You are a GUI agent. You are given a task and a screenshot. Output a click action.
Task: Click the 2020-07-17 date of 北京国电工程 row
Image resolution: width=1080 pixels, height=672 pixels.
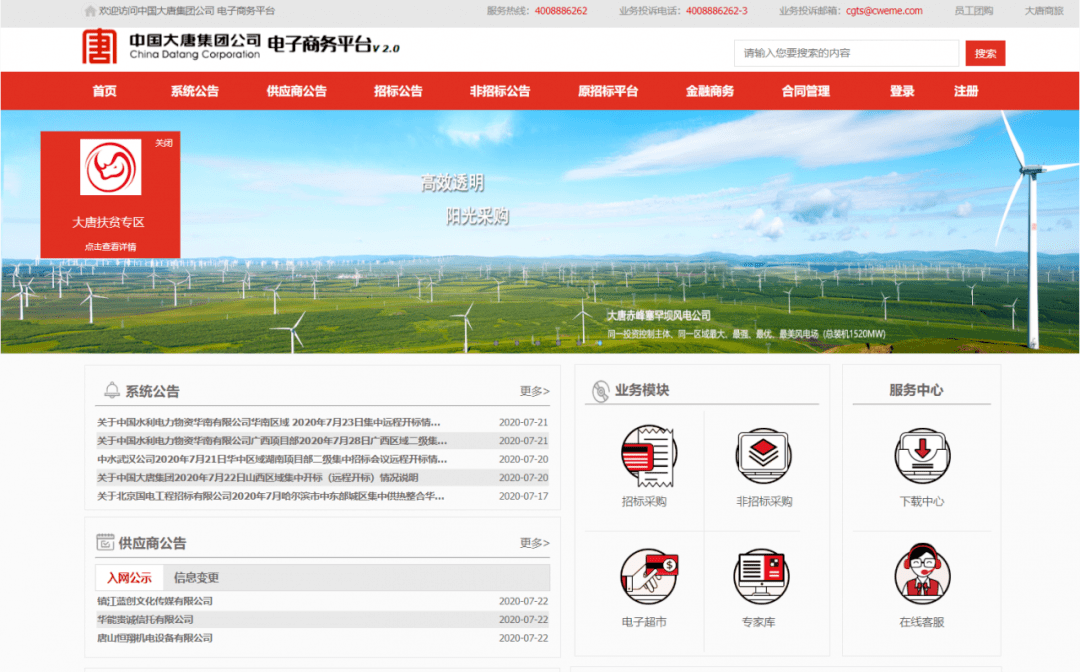523,496
